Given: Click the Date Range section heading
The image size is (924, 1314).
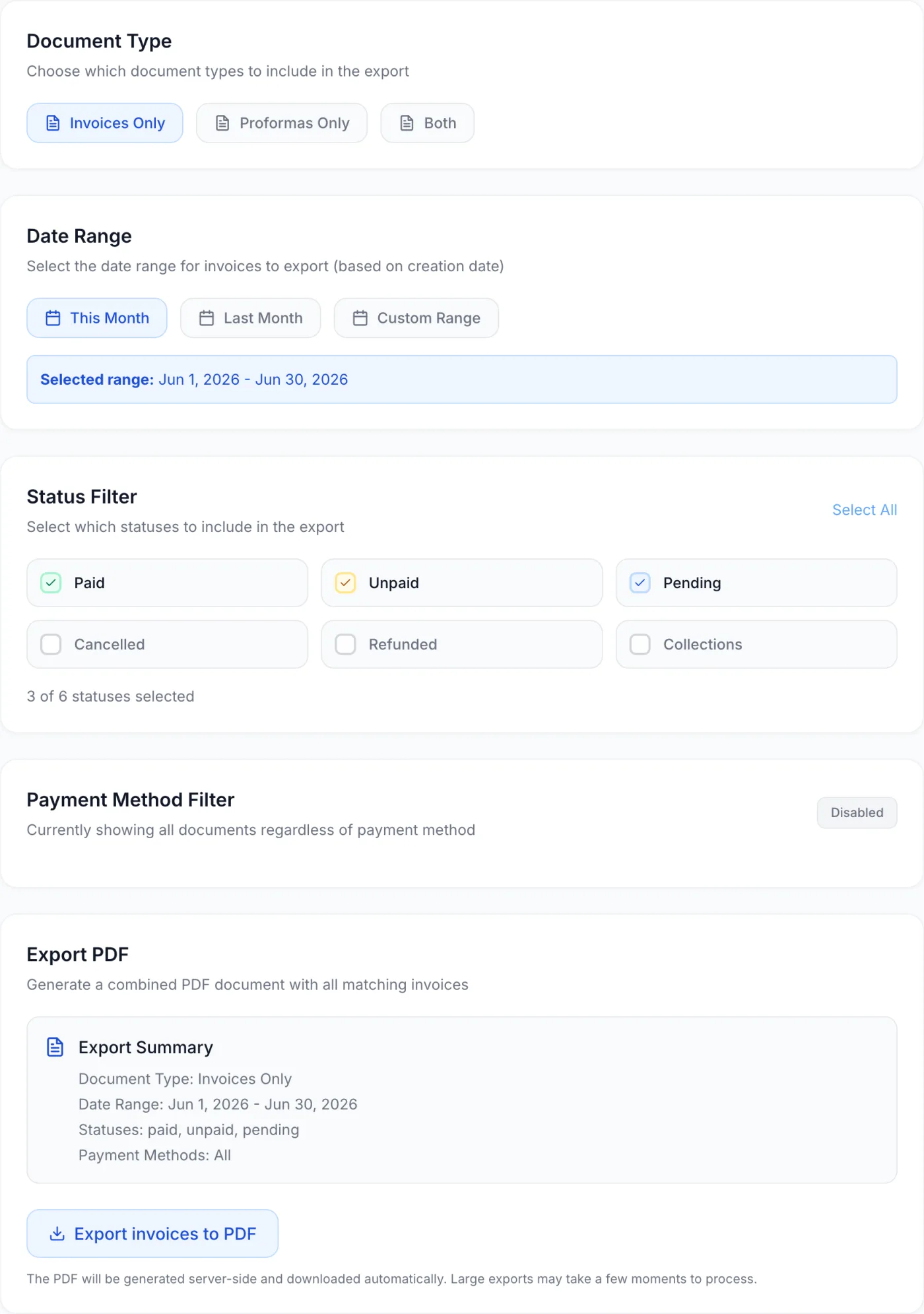Looking at the screenshot, I should click(79, 236).
